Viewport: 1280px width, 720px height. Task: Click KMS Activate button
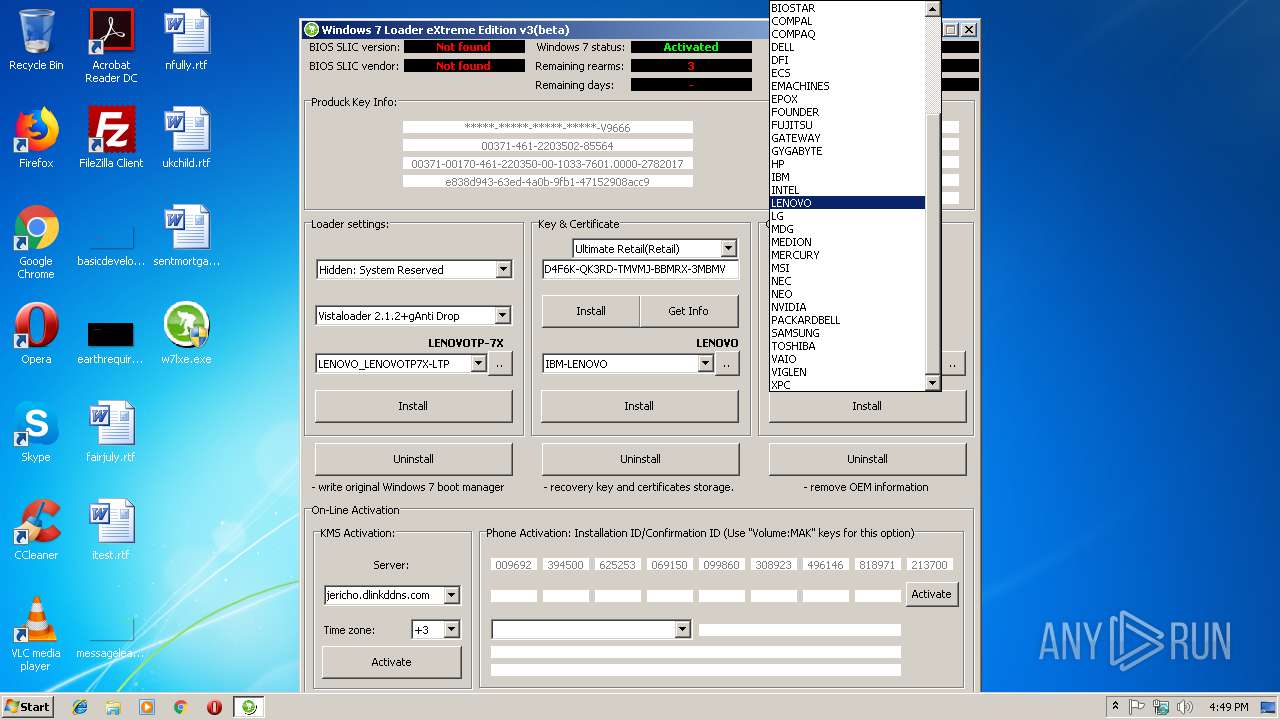391,662
